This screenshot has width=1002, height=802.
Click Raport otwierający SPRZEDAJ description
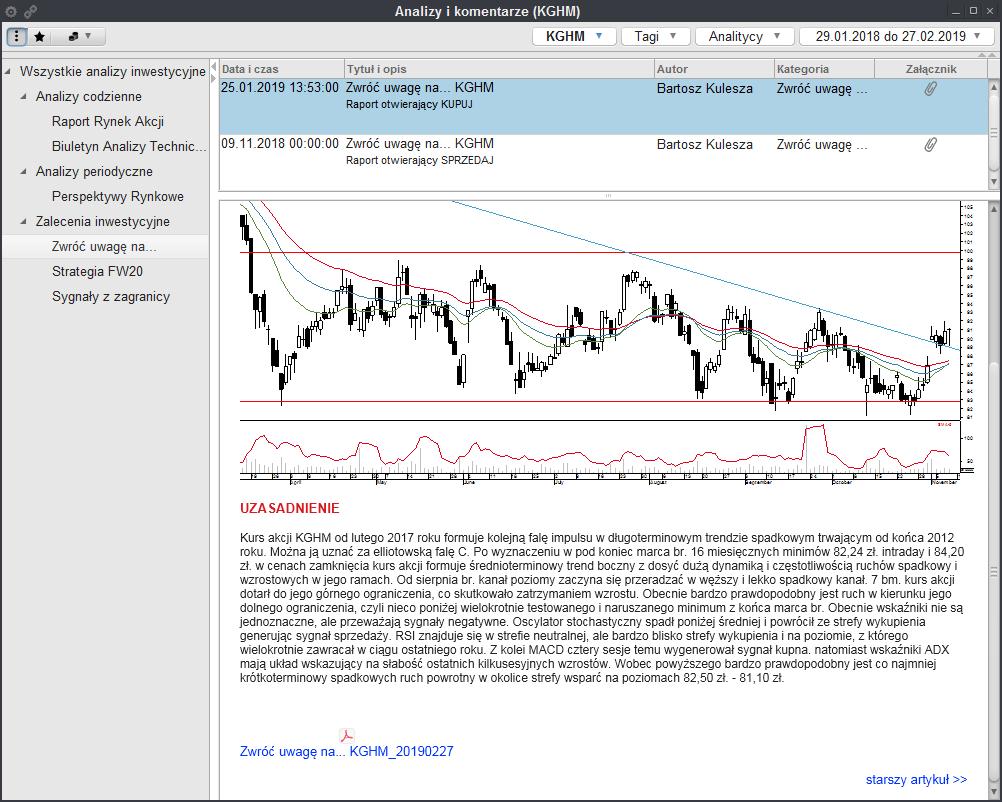pos(420,160)
